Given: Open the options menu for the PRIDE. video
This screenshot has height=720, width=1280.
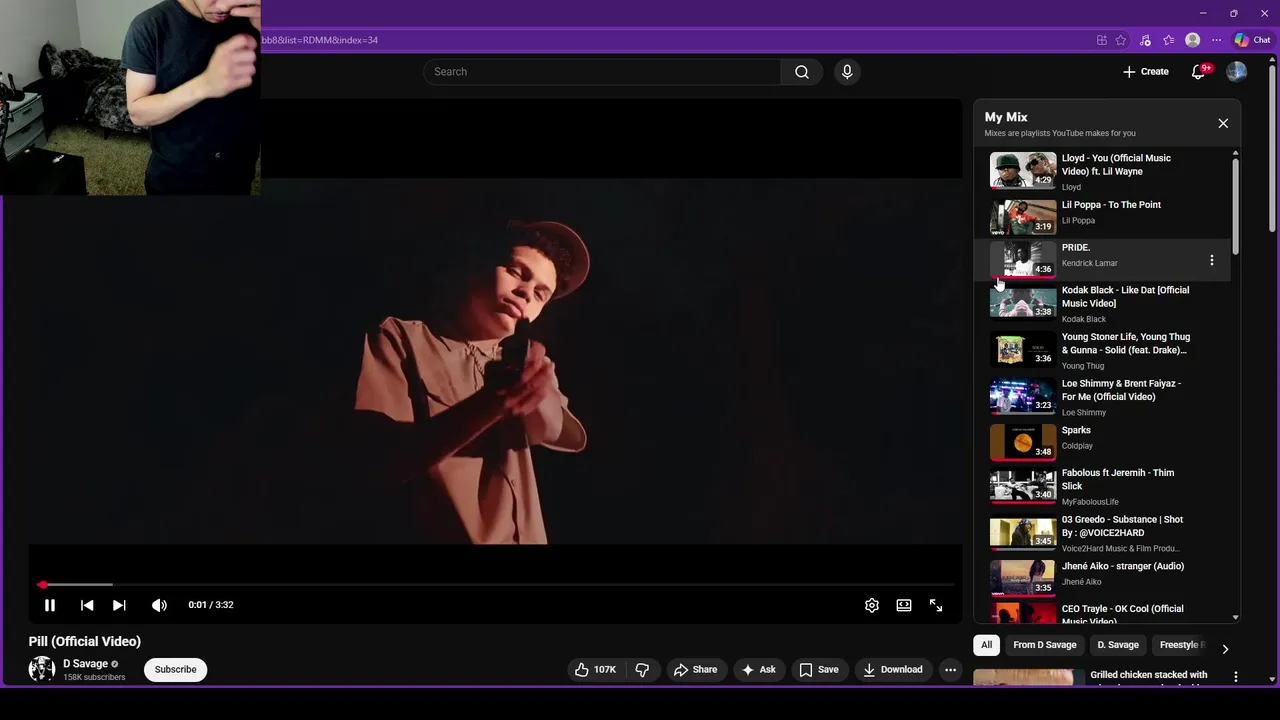Looking at the screenshot, I should point(1212,260).
